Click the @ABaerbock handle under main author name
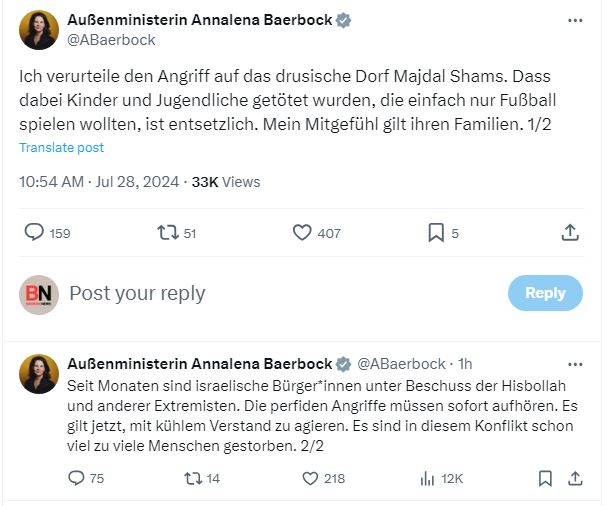 [111, 40]
